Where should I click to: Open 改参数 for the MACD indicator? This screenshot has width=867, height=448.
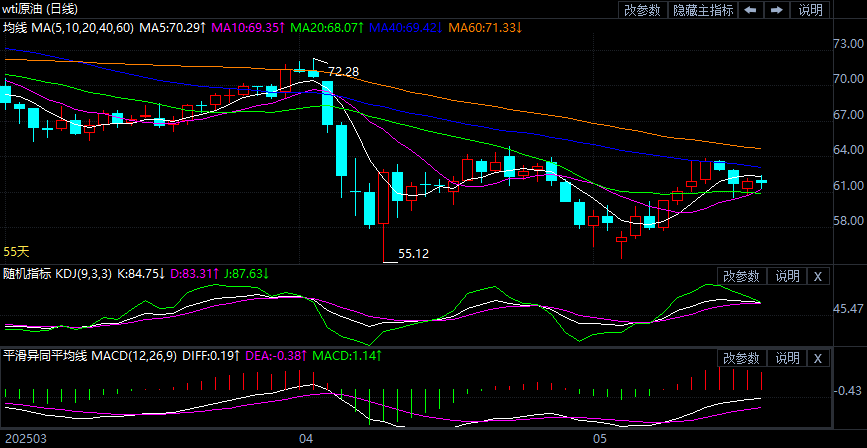[x=742, y=358]
